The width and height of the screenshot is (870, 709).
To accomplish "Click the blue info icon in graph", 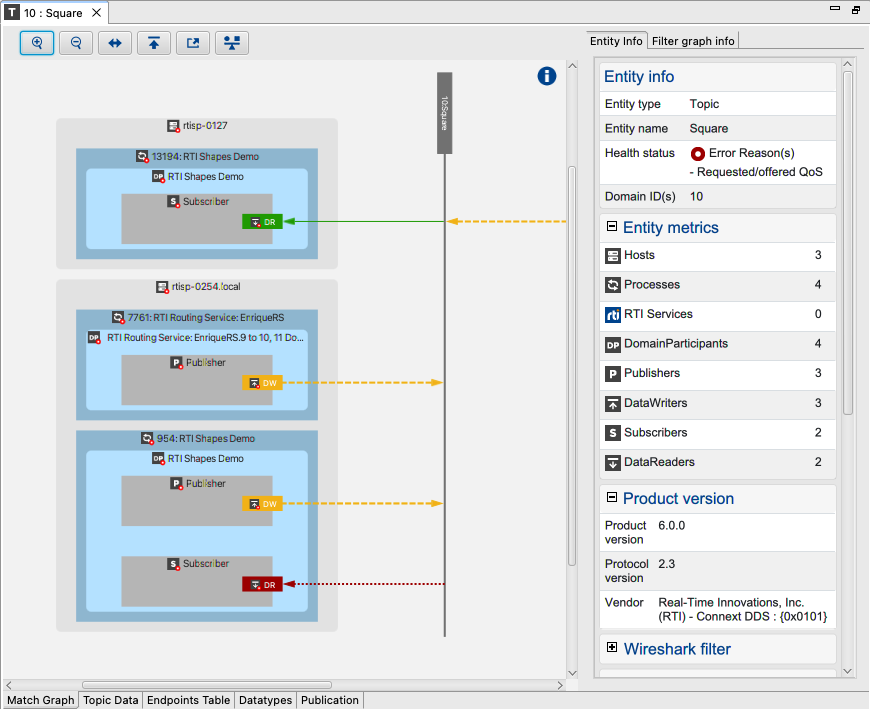I will 547,76.
